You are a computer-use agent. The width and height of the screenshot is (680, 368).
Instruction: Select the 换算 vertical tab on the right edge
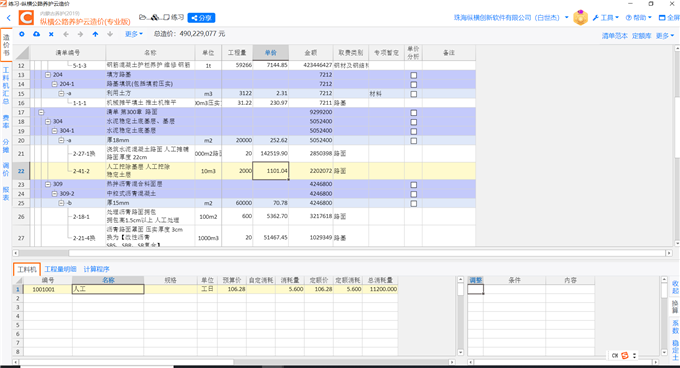[675, 307]
